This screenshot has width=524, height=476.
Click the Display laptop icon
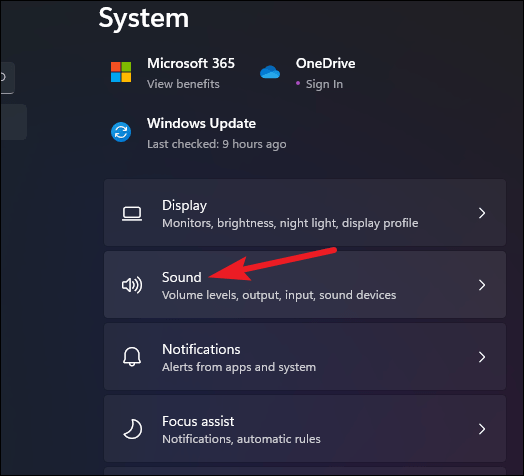132,214
